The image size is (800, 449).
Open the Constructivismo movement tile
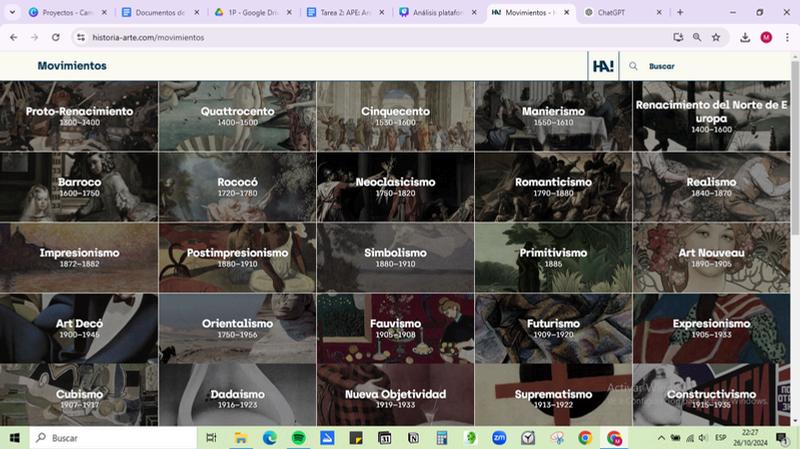pos(711,395)
